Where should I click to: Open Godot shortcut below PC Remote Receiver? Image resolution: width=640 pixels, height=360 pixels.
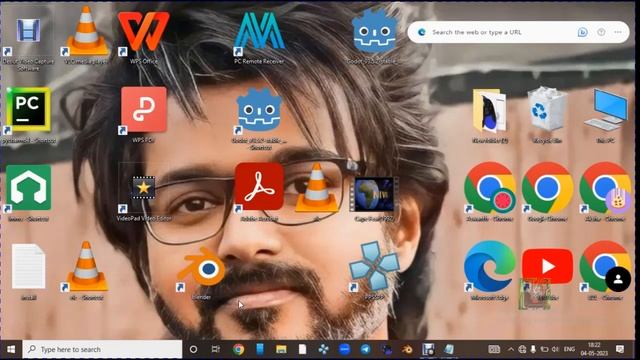click(x=259, y=118)
